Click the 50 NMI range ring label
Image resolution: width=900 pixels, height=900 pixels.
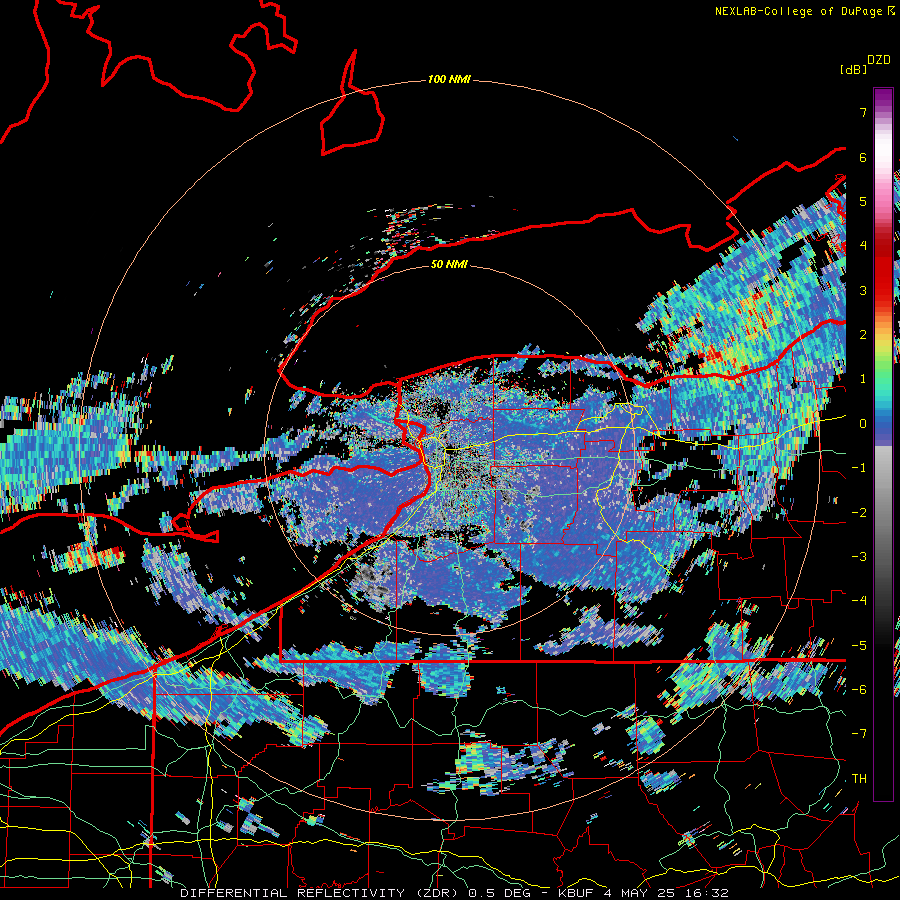tap(449, 264)
